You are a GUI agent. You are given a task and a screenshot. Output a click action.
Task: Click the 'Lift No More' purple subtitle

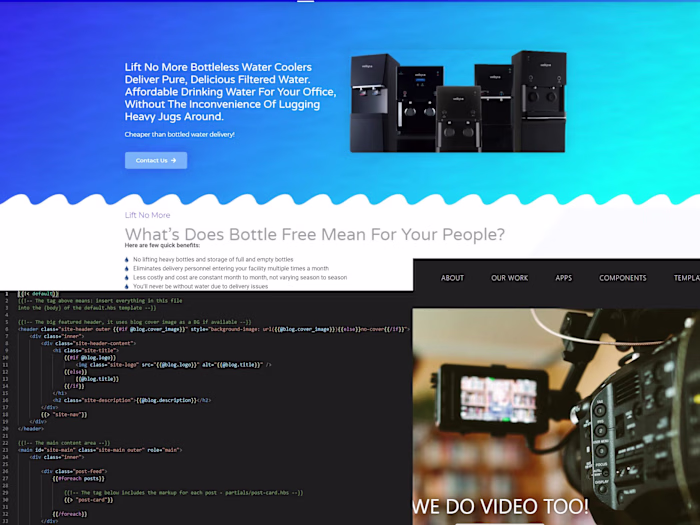[x=147, y=215]
